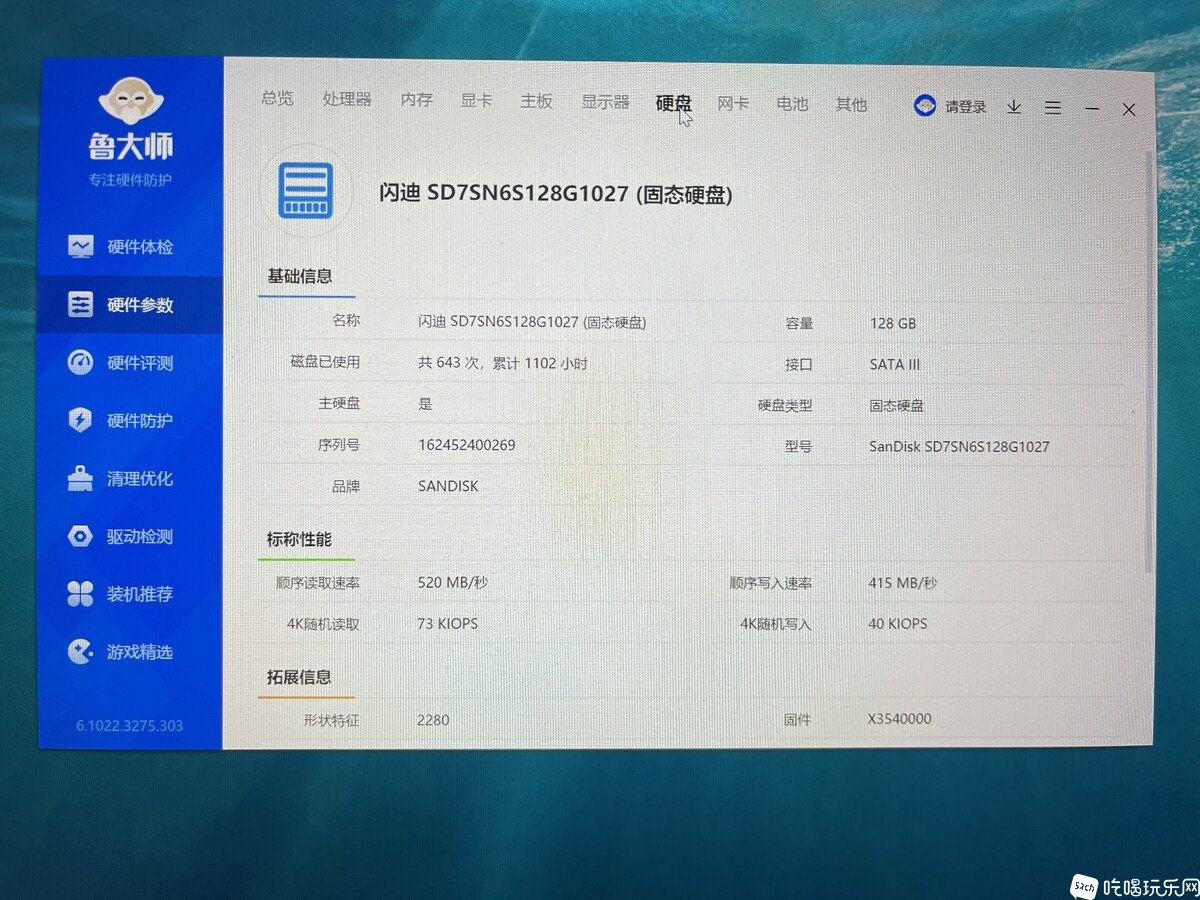Screen dimensions: 1200x900
Task: Click the usage value 共 643 次，累计 1102 小时
Action: tap(503, 363)
